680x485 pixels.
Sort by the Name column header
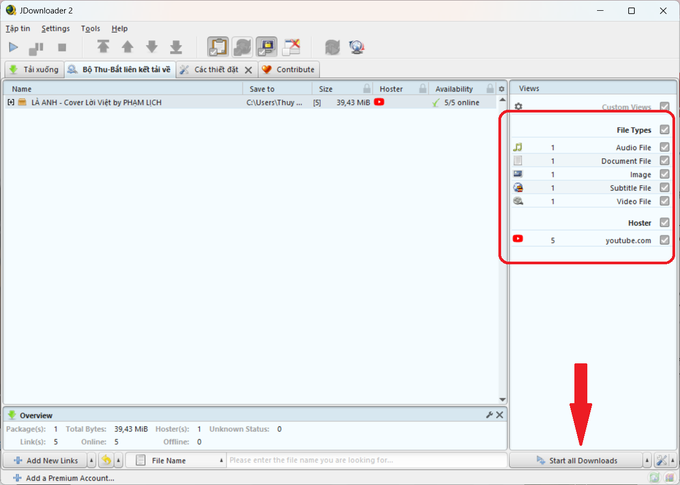123,89
